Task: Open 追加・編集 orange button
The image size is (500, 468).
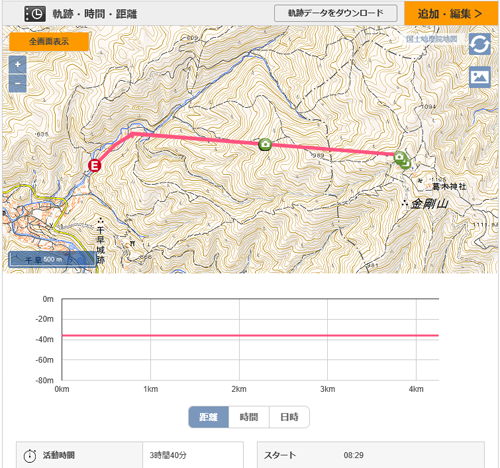Action: pyautogui.click(x=451, y=13)
